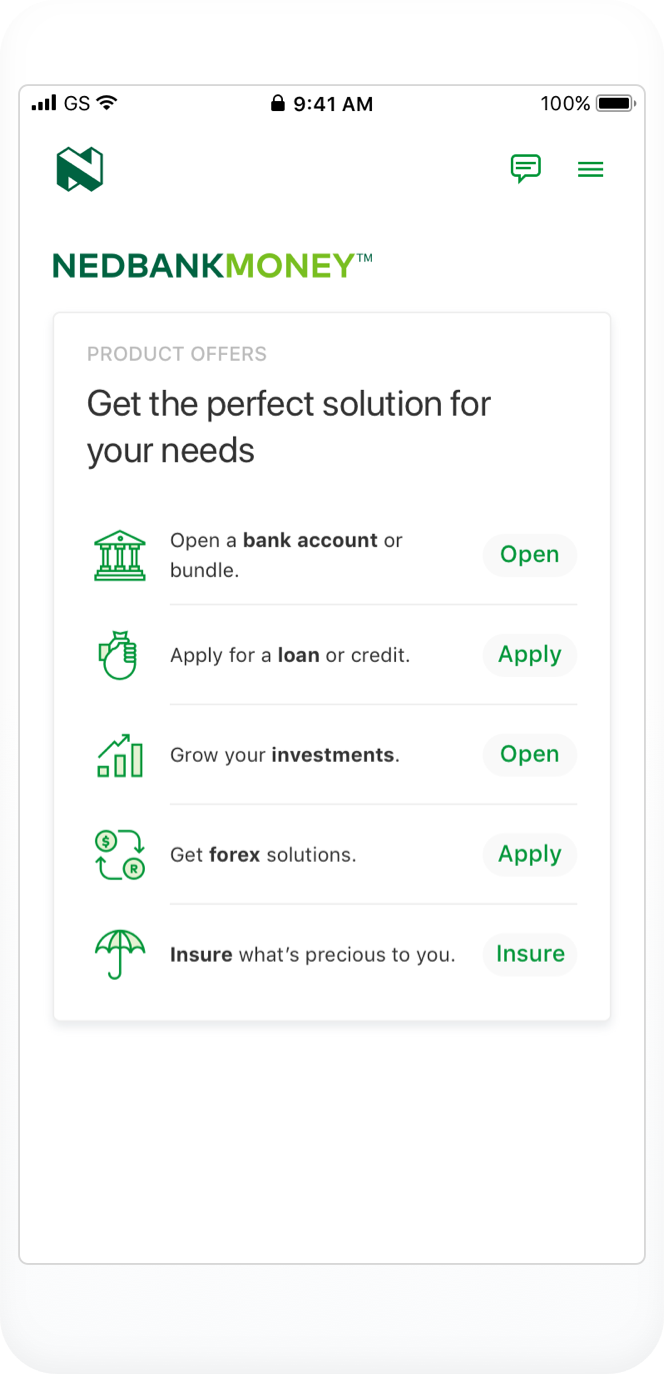664x1374 pixels.
Task: Tap the battery indicator in status bar
Action: pyautogui.click(x=615, y=103)
